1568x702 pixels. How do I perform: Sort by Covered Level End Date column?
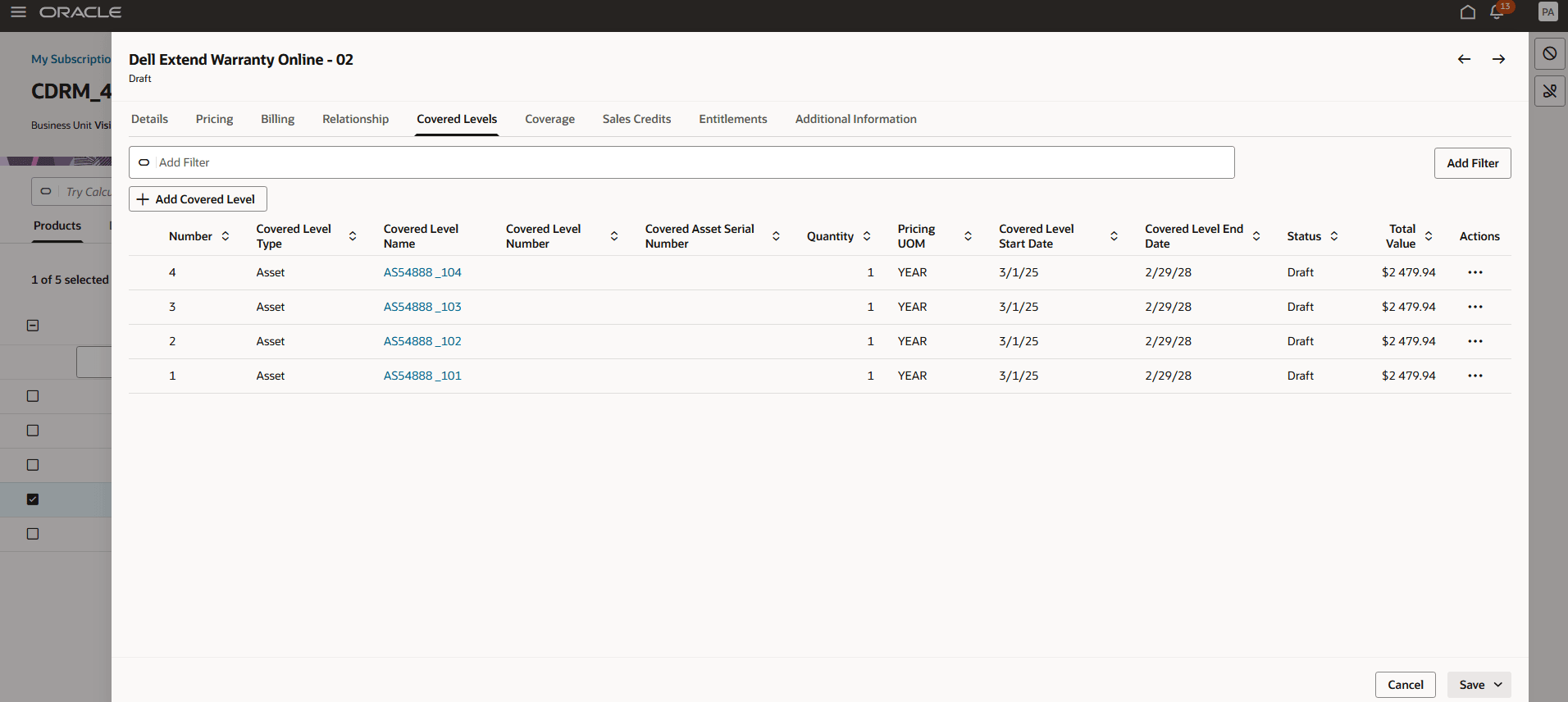pos(1256,236)
